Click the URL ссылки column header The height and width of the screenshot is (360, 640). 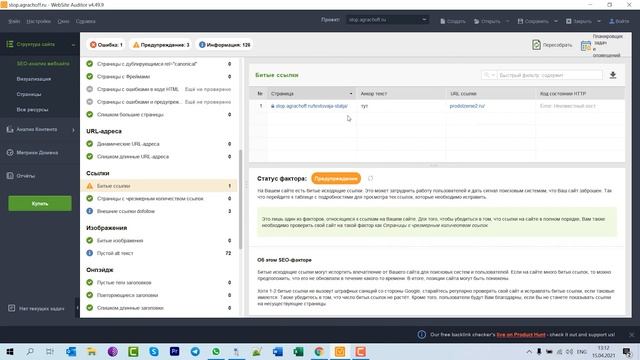click(x=490, y=93)
